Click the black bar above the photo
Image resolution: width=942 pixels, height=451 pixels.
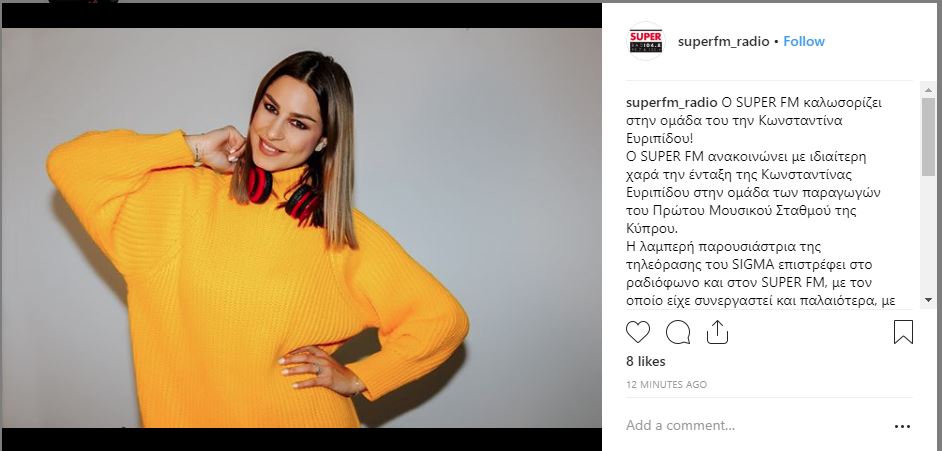click(302, 16)
